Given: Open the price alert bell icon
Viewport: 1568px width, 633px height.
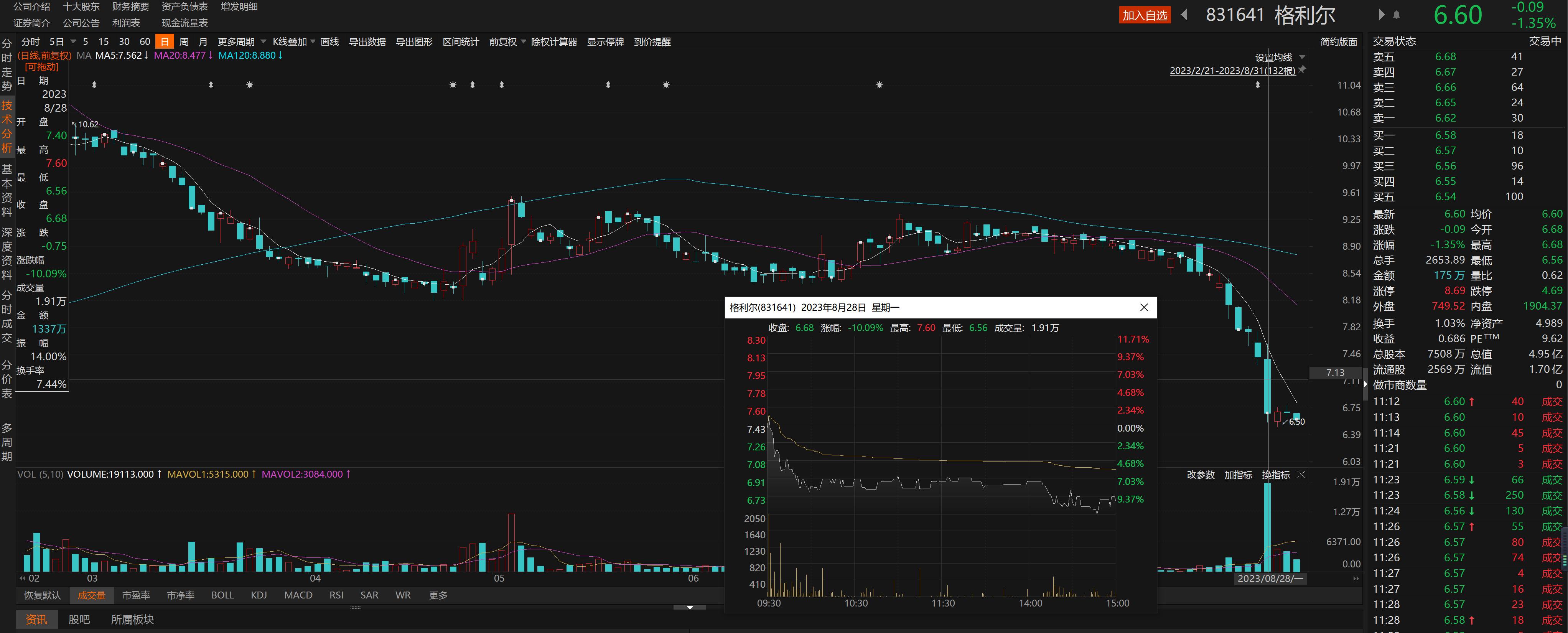Looking at the screenshot, I should 1396,15.
